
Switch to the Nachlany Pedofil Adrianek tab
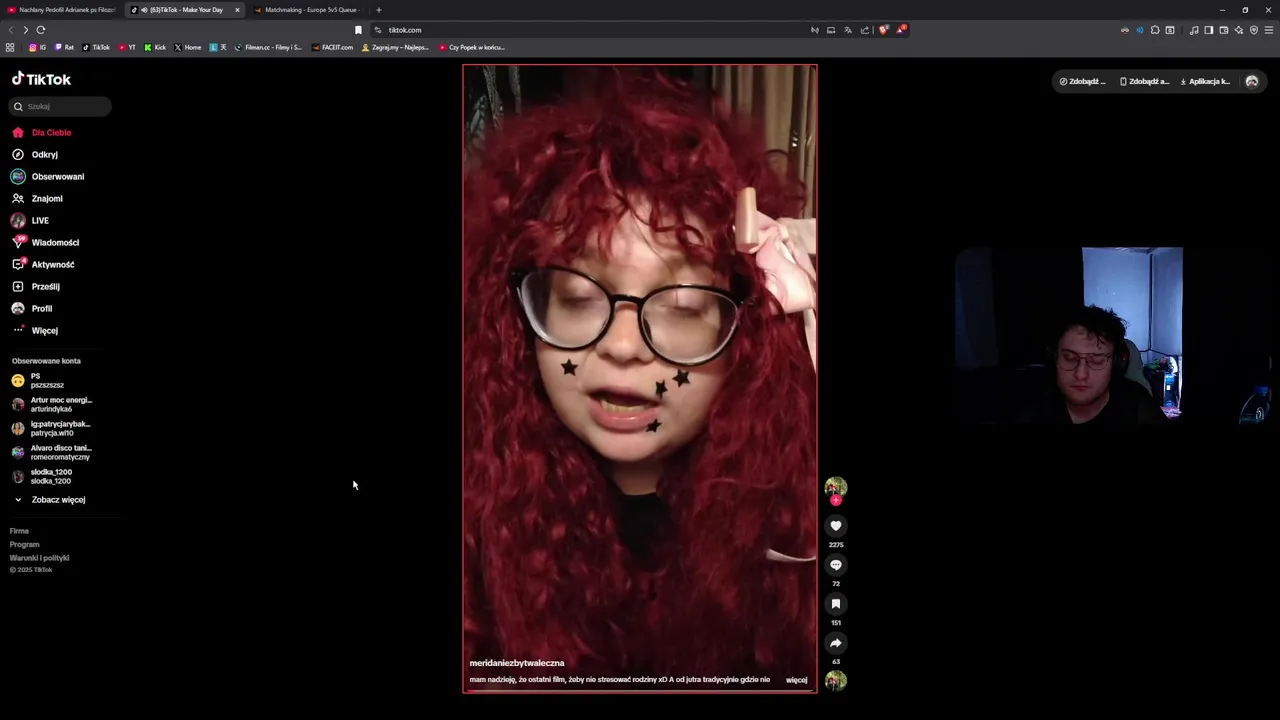pyautogui.click(x=62, y=10)
